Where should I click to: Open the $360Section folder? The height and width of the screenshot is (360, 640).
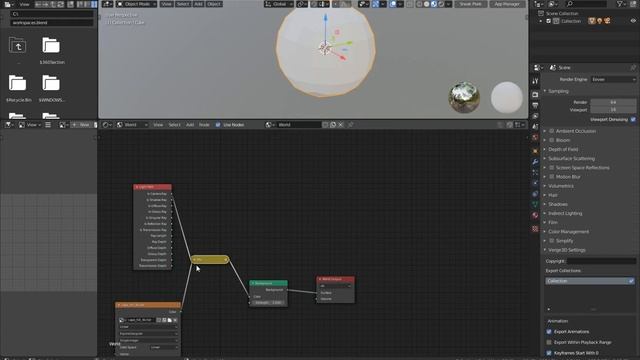(x=51, y=46)
